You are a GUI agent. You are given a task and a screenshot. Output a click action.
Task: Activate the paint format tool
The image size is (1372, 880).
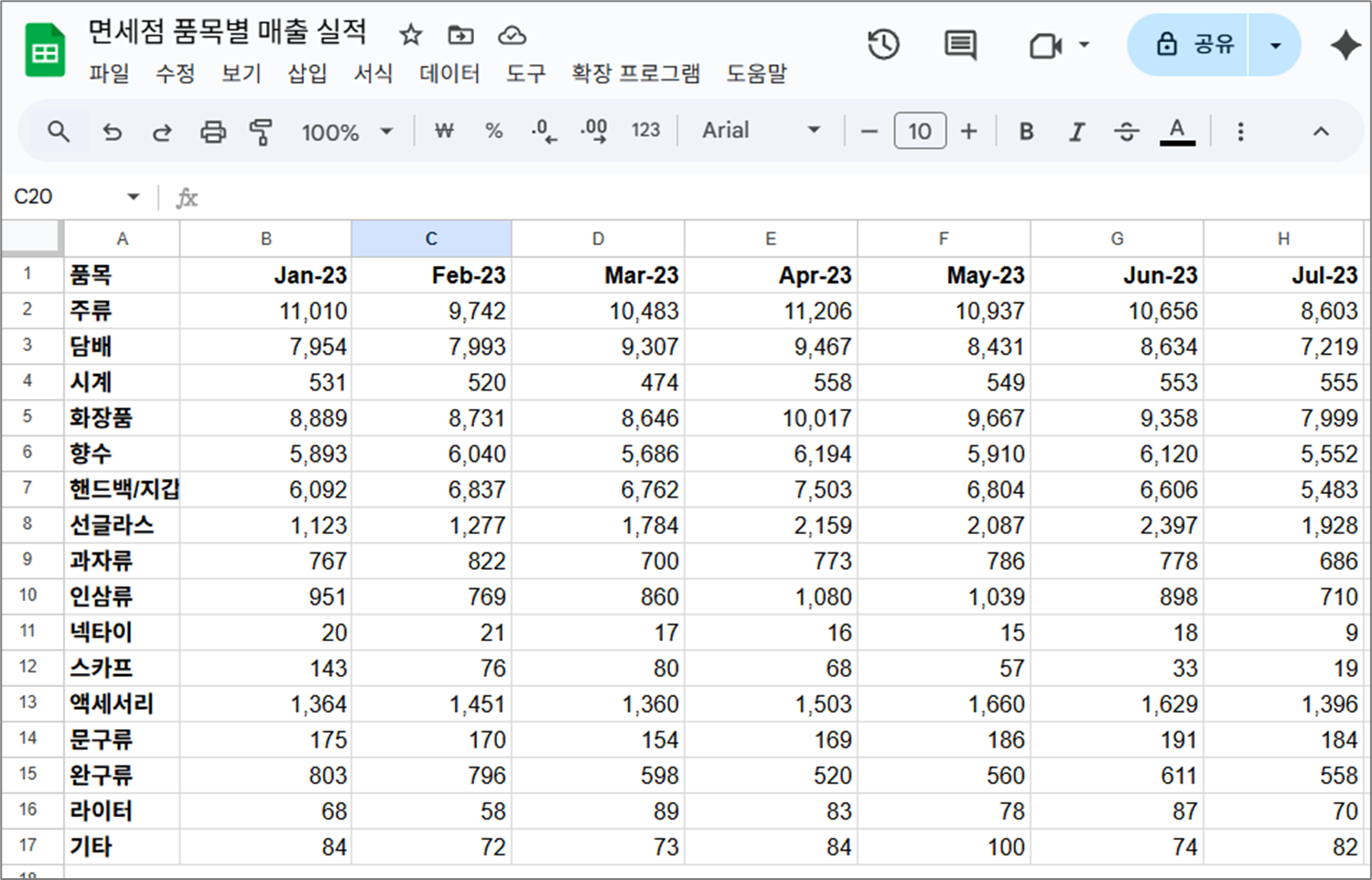pos(261,132)
